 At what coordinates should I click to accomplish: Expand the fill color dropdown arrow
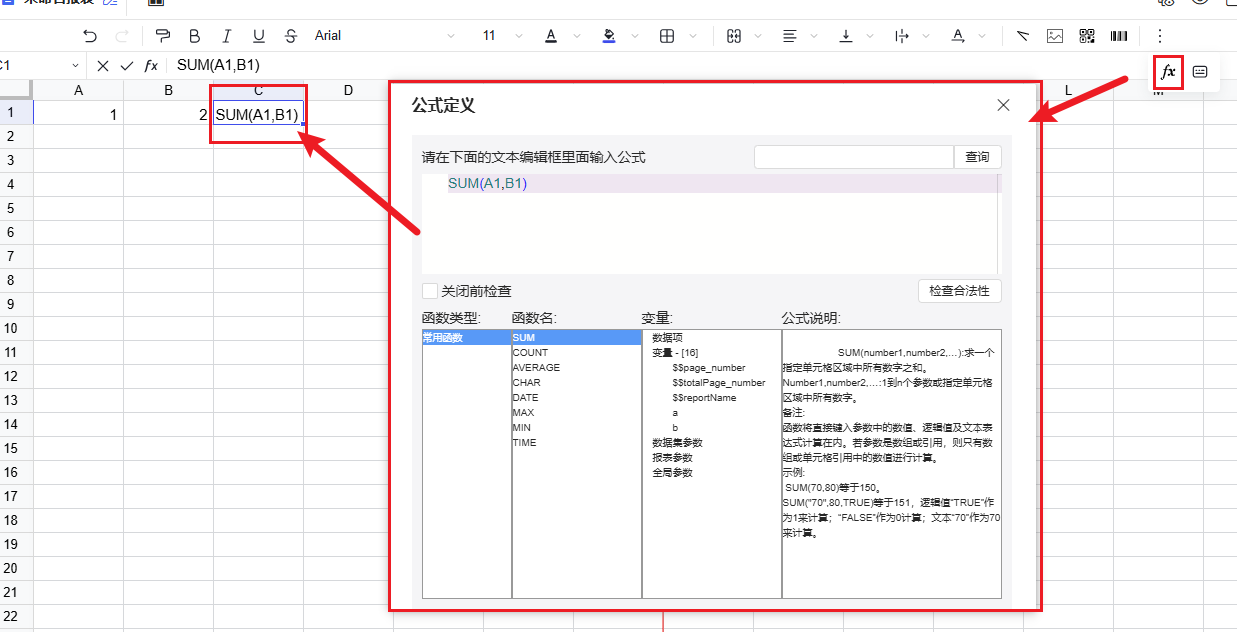point(635,36)
